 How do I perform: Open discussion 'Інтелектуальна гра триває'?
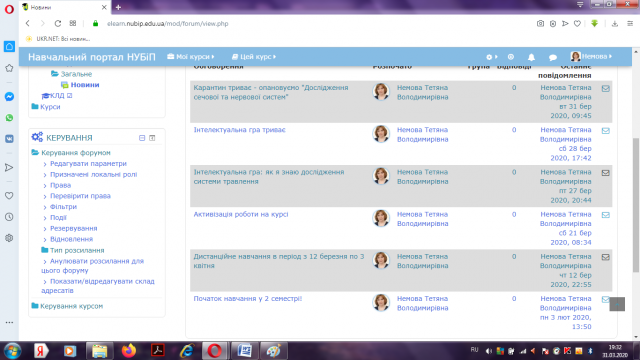(240, 130)
